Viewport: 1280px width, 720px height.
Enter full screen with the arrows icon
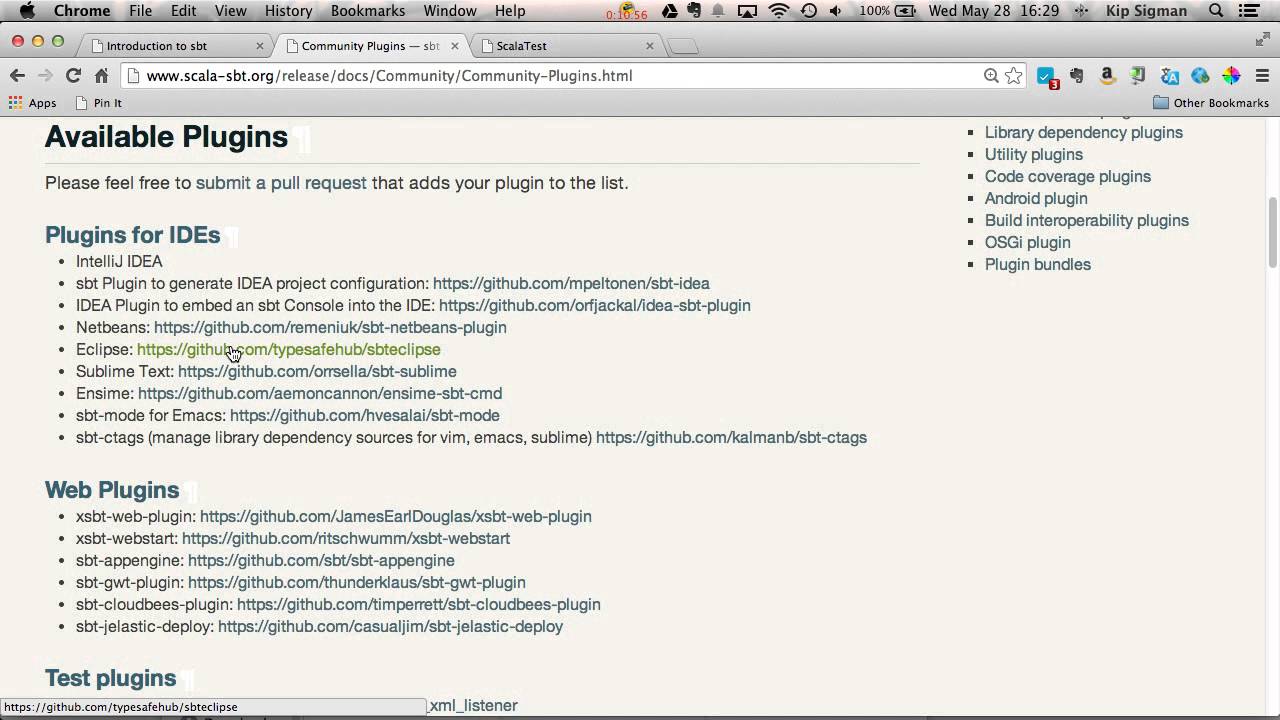[x=1262, y=39]
